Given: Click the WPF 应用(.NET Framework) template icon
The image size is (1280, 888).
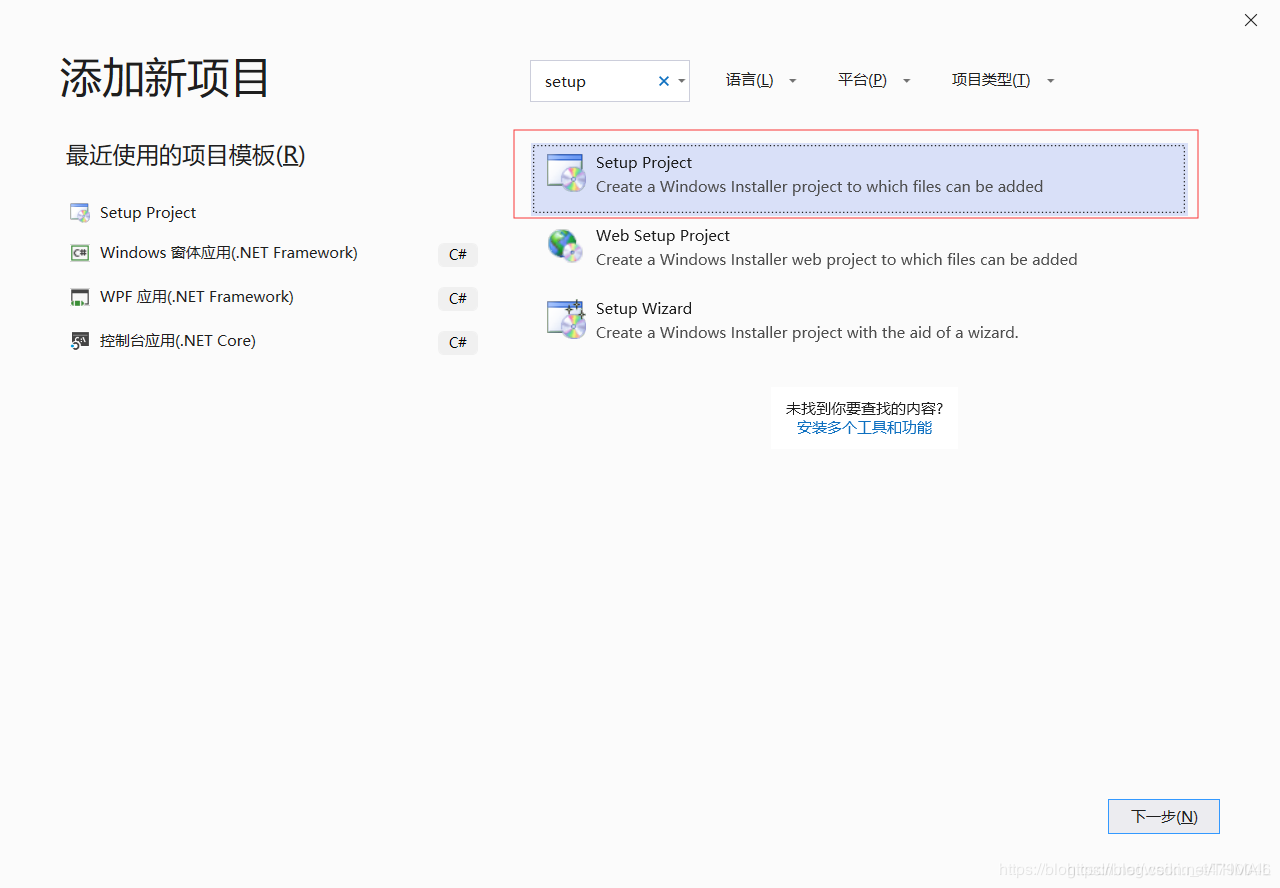Looking at the screenshot, I should tap(80, 297).
